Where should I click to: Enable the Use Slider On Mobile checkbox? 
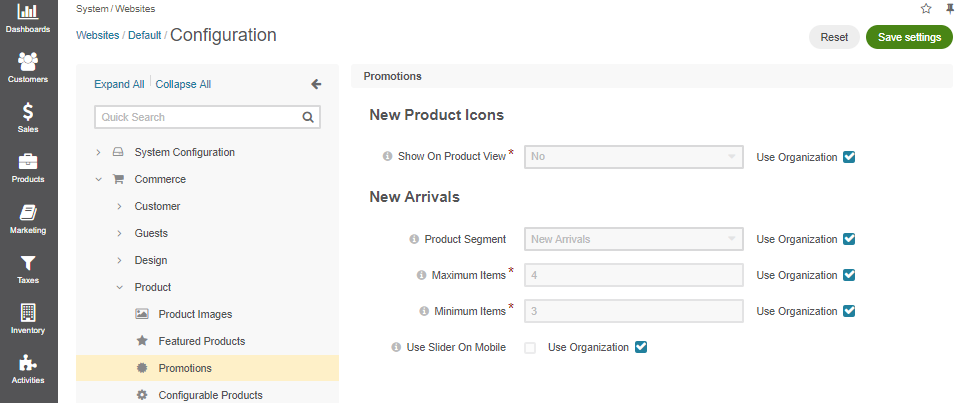[x=530, y=348]
